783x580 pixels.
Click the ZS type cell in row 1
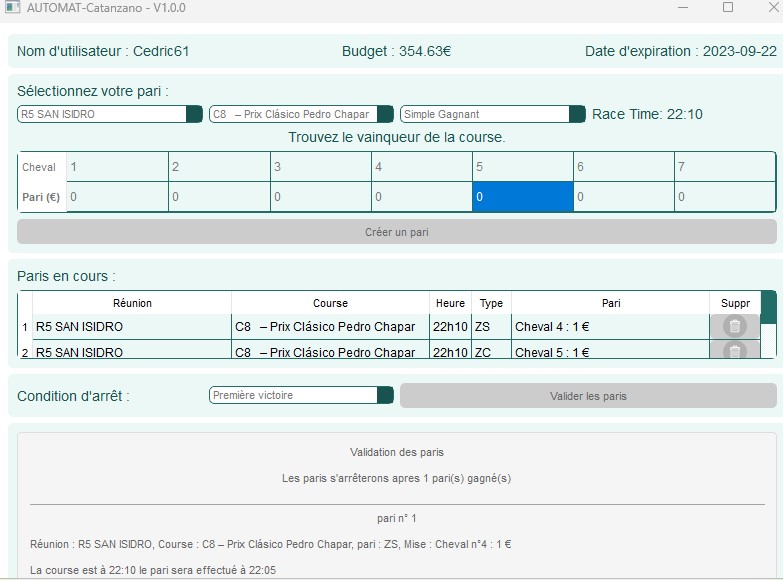491,327
